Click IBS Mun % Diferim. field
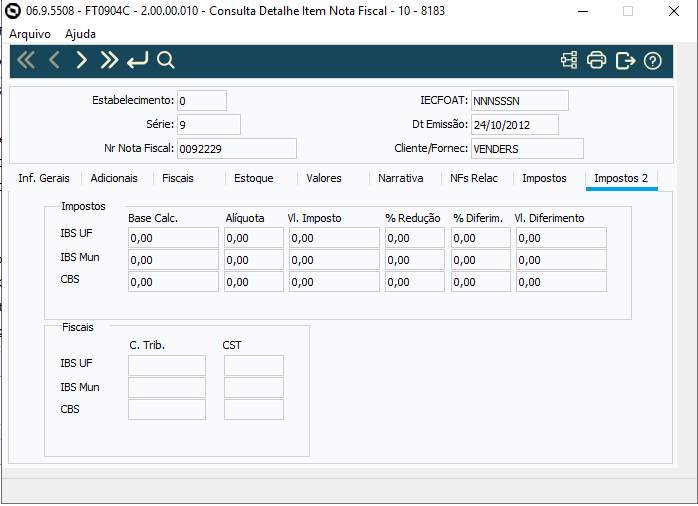The image size is (698, 506). [x=481, y=259]
